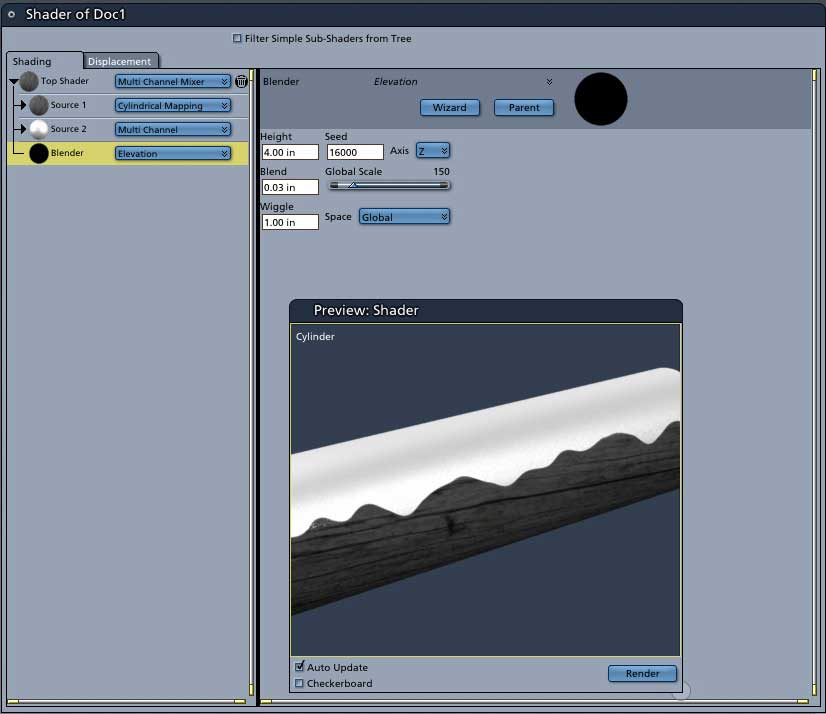Image resolution: width=826 pixels, height=714 pixels.
Task: Click the Global Scale slider
Action: click(389, 185)
